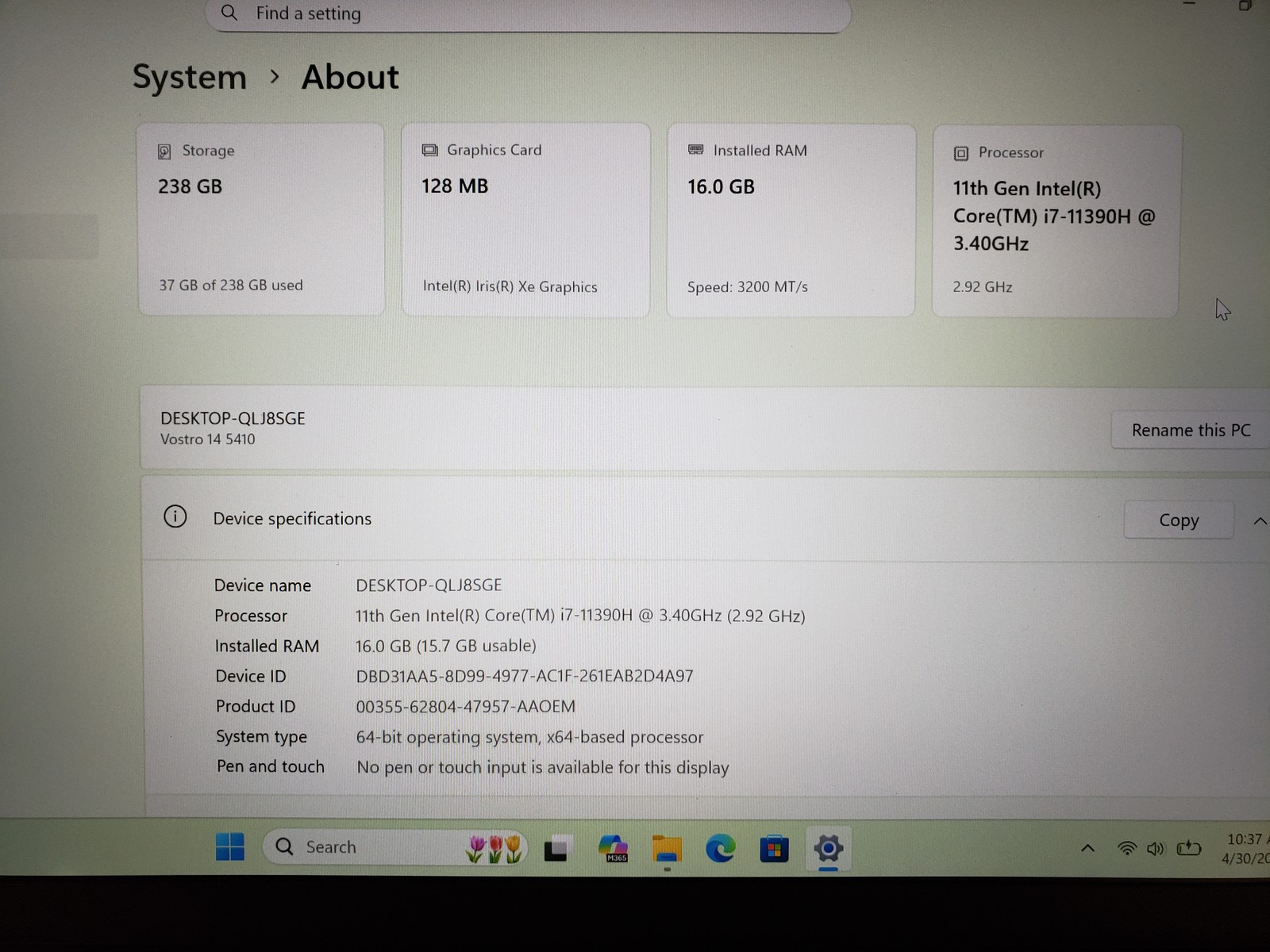Click the 'Pen and touch' label
This screenshot has height=952, width=1270.
pyautogui.click(x=271, y=767)
